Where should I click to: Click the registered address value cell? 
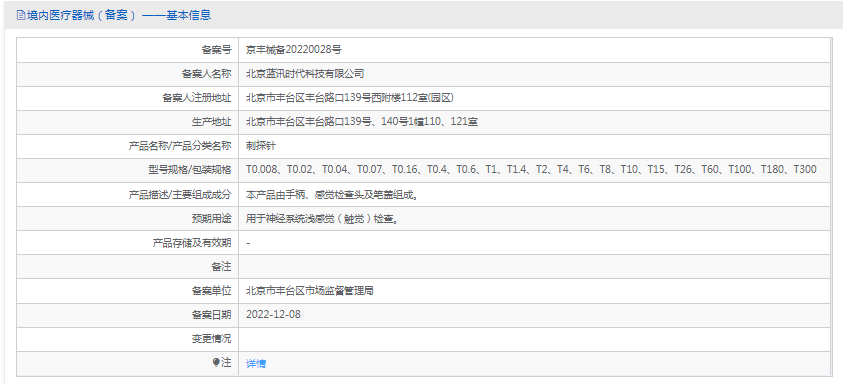[535, 98]
